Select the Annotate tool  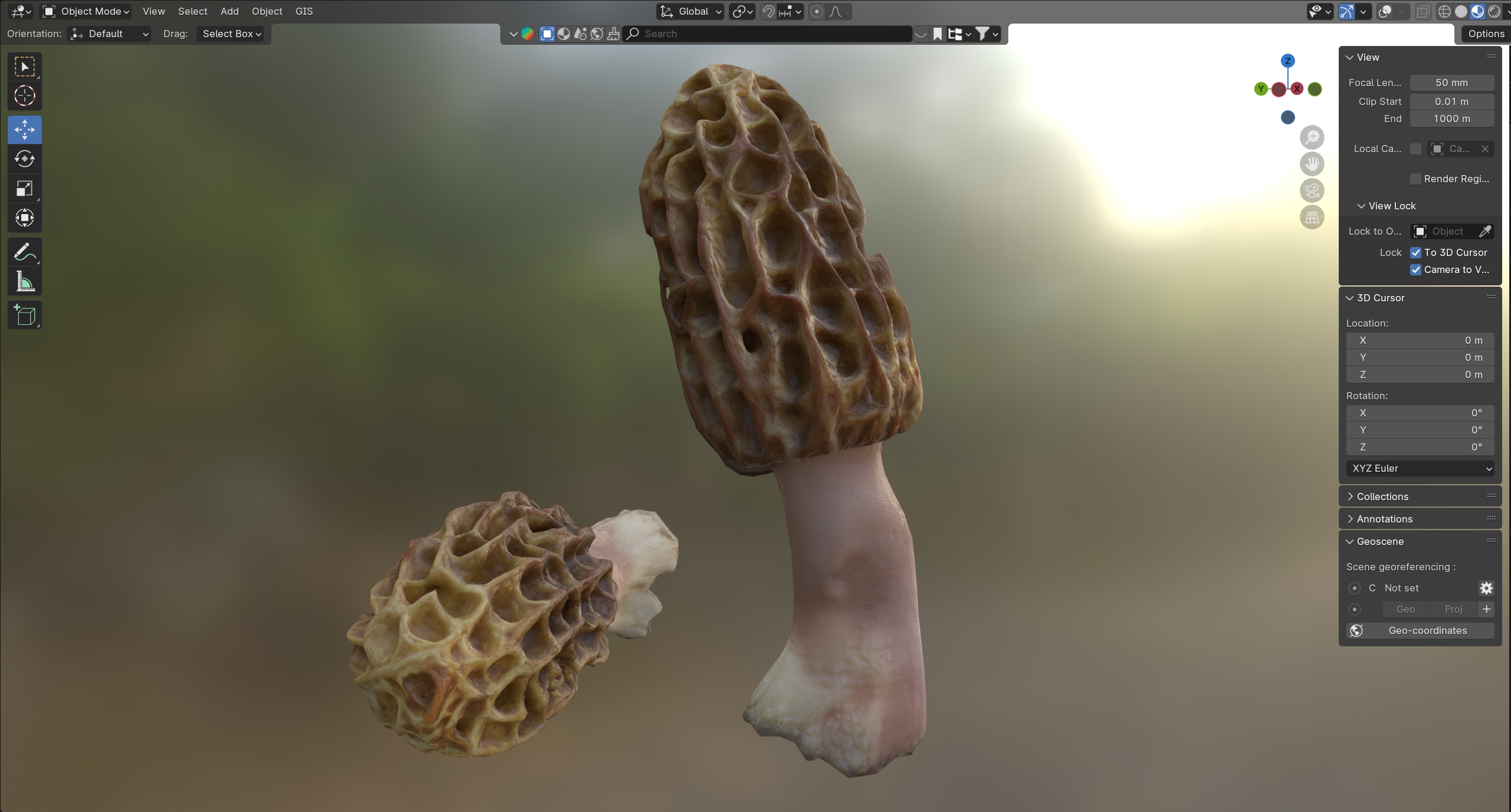[x=24, y=252]
